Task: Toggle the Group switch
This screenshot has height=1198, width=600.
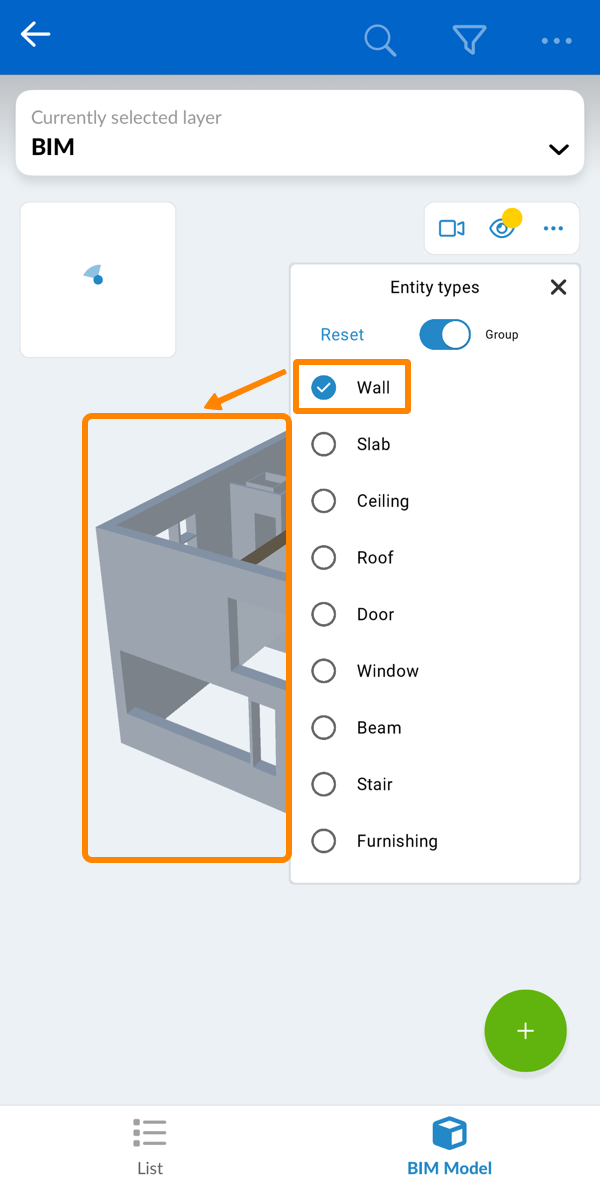Action: 445,335
